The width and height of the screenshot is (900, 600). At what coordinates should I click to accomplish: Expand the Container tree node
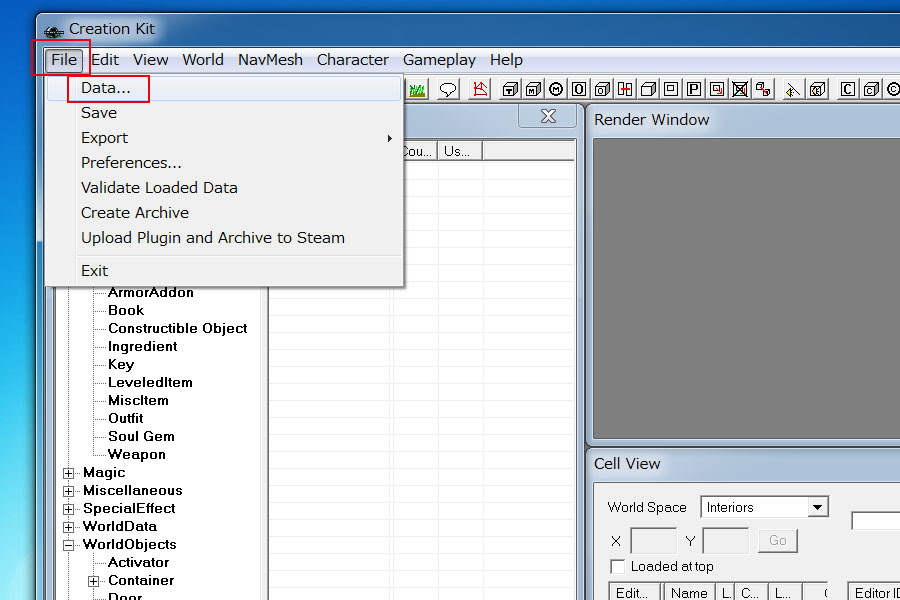pos(94,581)
